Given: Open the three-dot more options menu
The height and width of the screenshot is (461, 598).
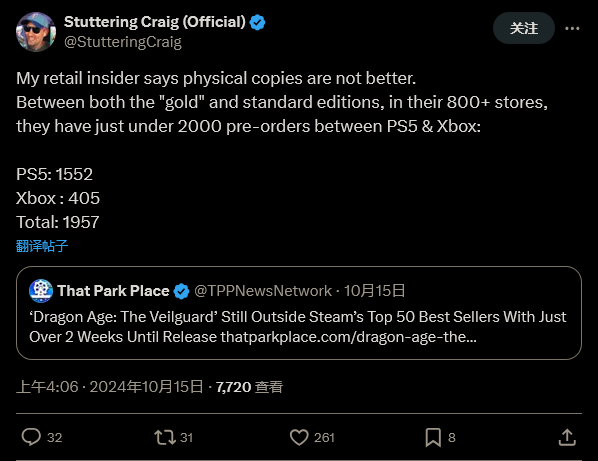Looking at the screenshot, I should pyautogui.click(x=572, y=28).
